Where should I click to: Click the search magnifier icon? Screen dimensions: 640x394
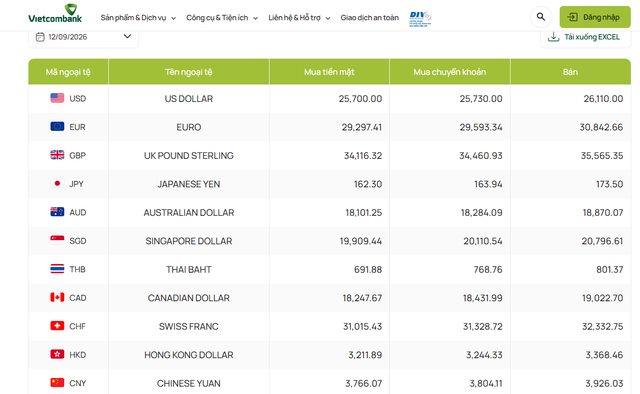coord(541,17)
